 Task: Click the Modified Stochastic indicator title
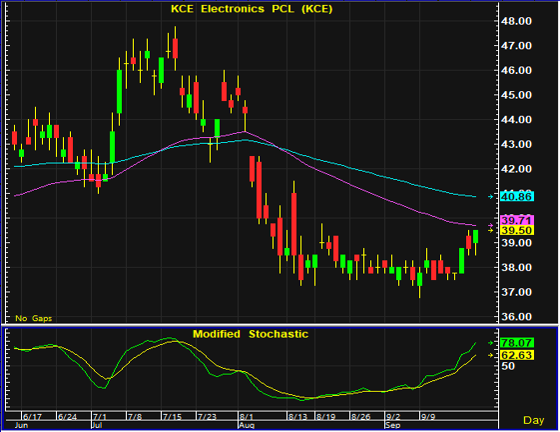[250, 334]
